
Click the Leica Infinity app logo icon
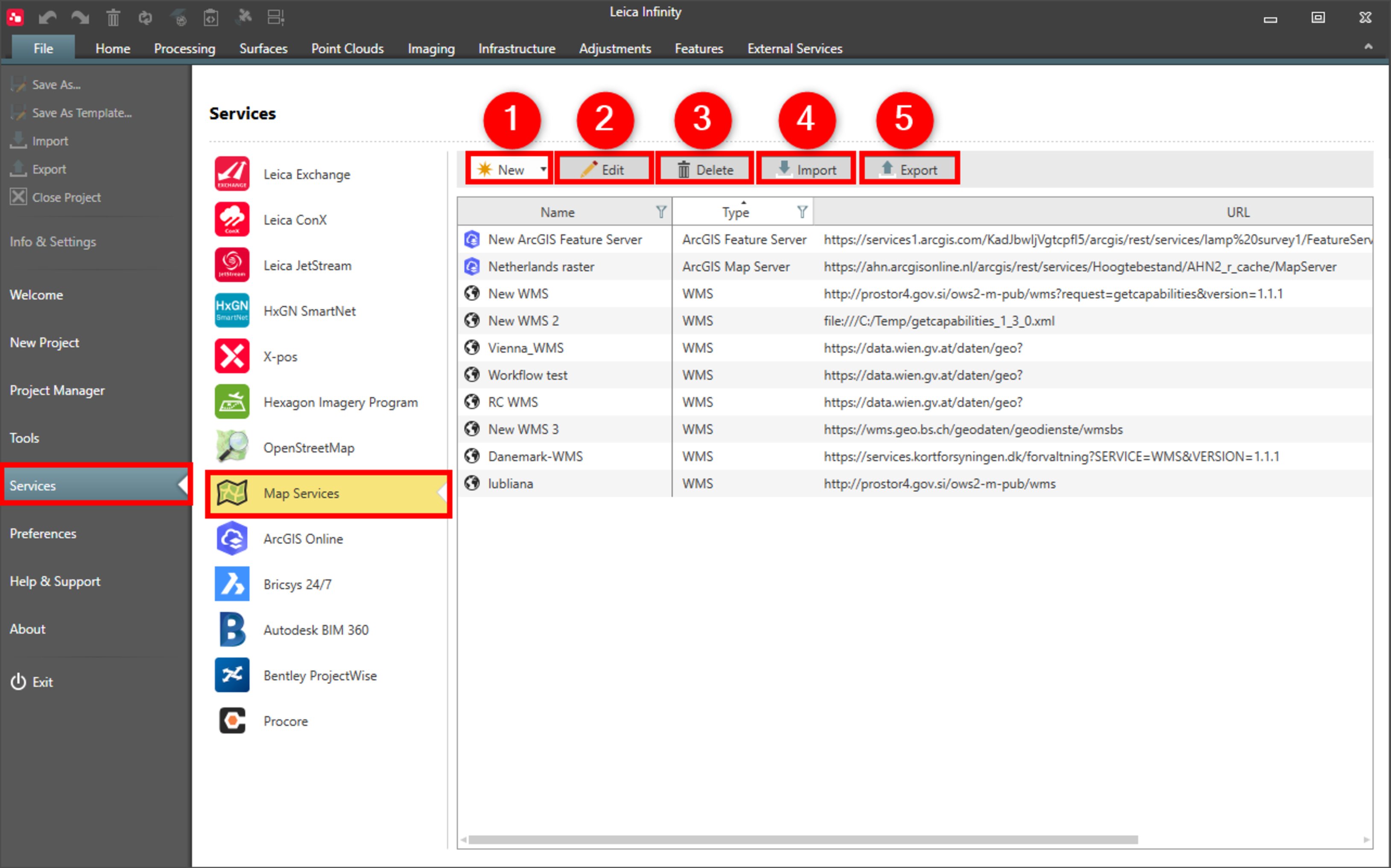click(x=15, y=17)
